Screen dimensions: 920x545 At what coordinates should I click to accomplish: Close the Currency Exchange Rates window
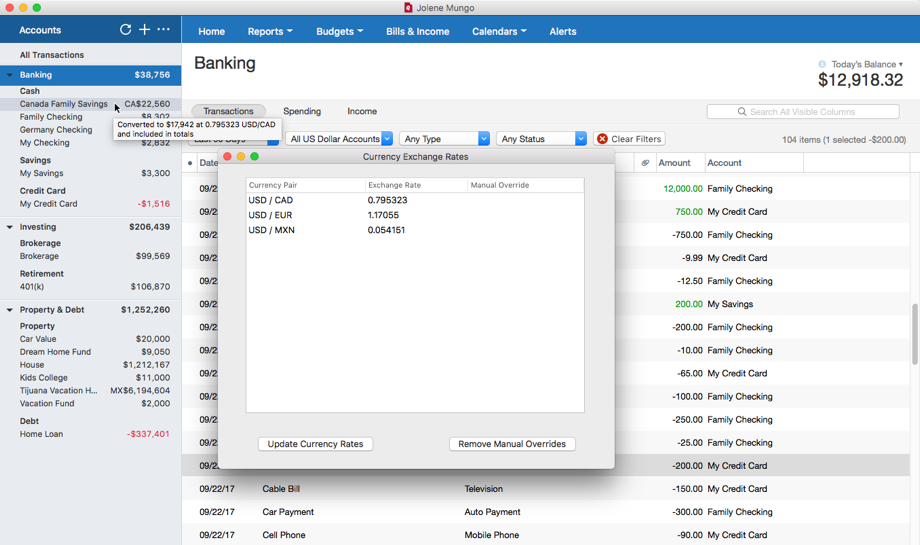pyautogui.click(x=228, y=156)
